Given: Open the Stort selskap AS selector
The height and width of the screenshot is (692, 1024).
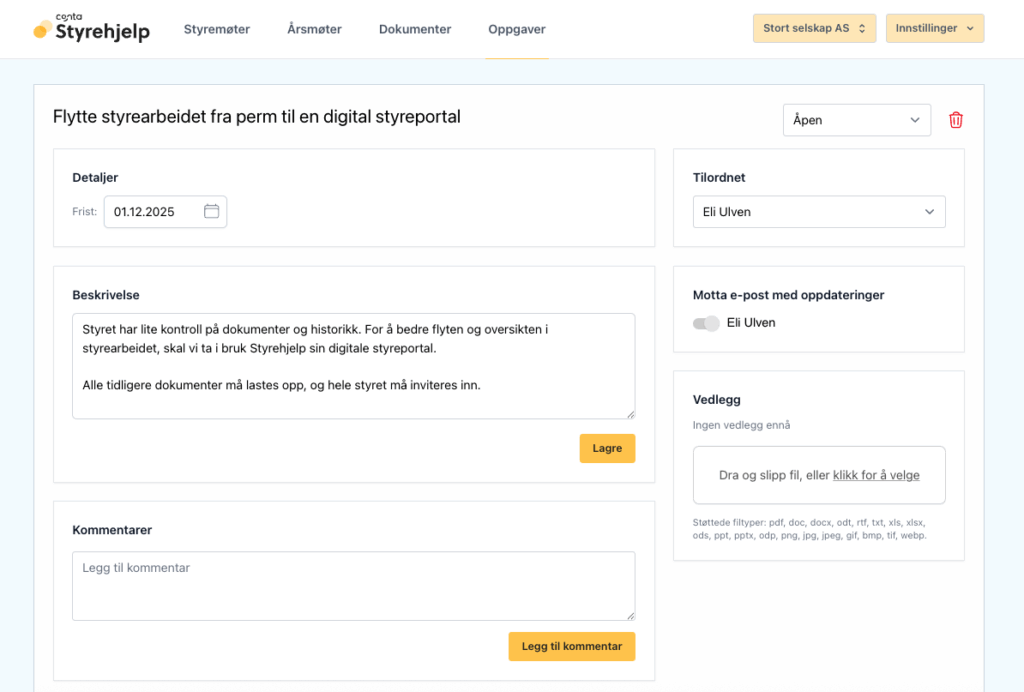Looking at the screenshot, I should 814,29.
